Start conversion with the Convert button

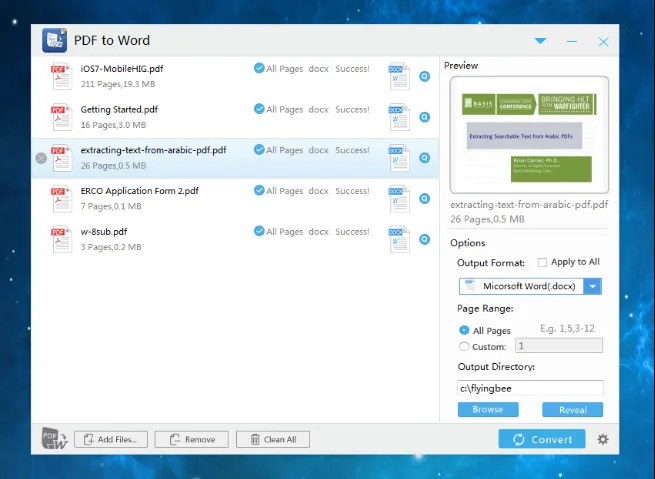coord(542,439)
